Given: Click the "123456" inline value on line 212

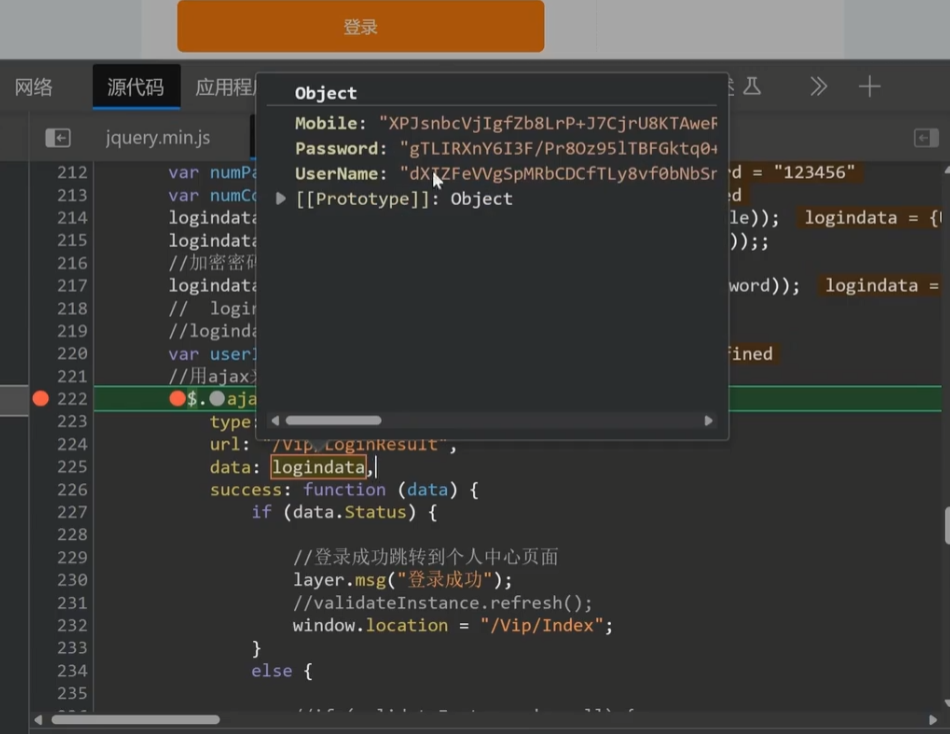Looking at the screenshot, I should 814,173.
